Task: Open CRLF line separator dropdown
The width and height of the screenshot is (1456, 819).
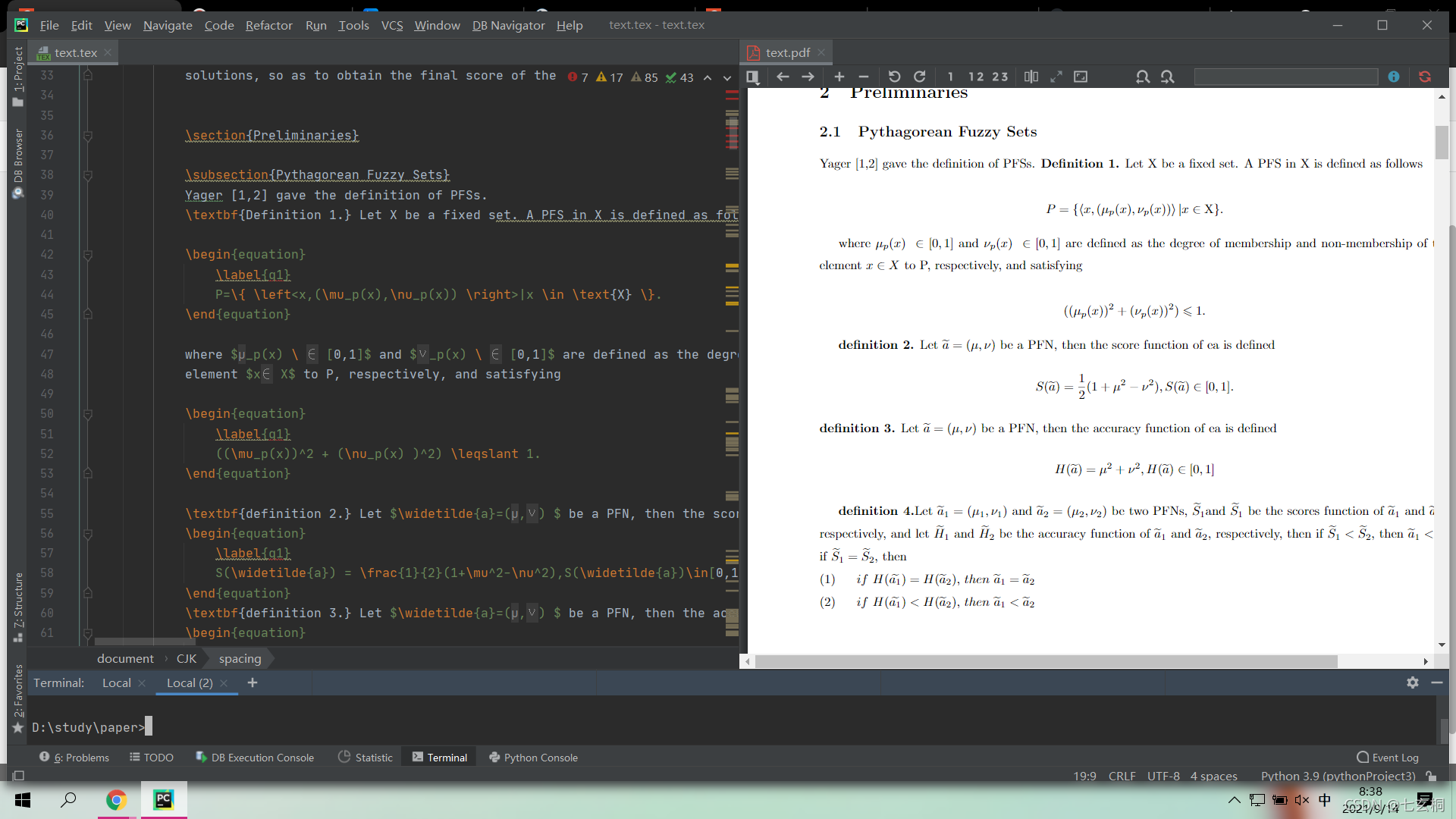Action: 1122,776
